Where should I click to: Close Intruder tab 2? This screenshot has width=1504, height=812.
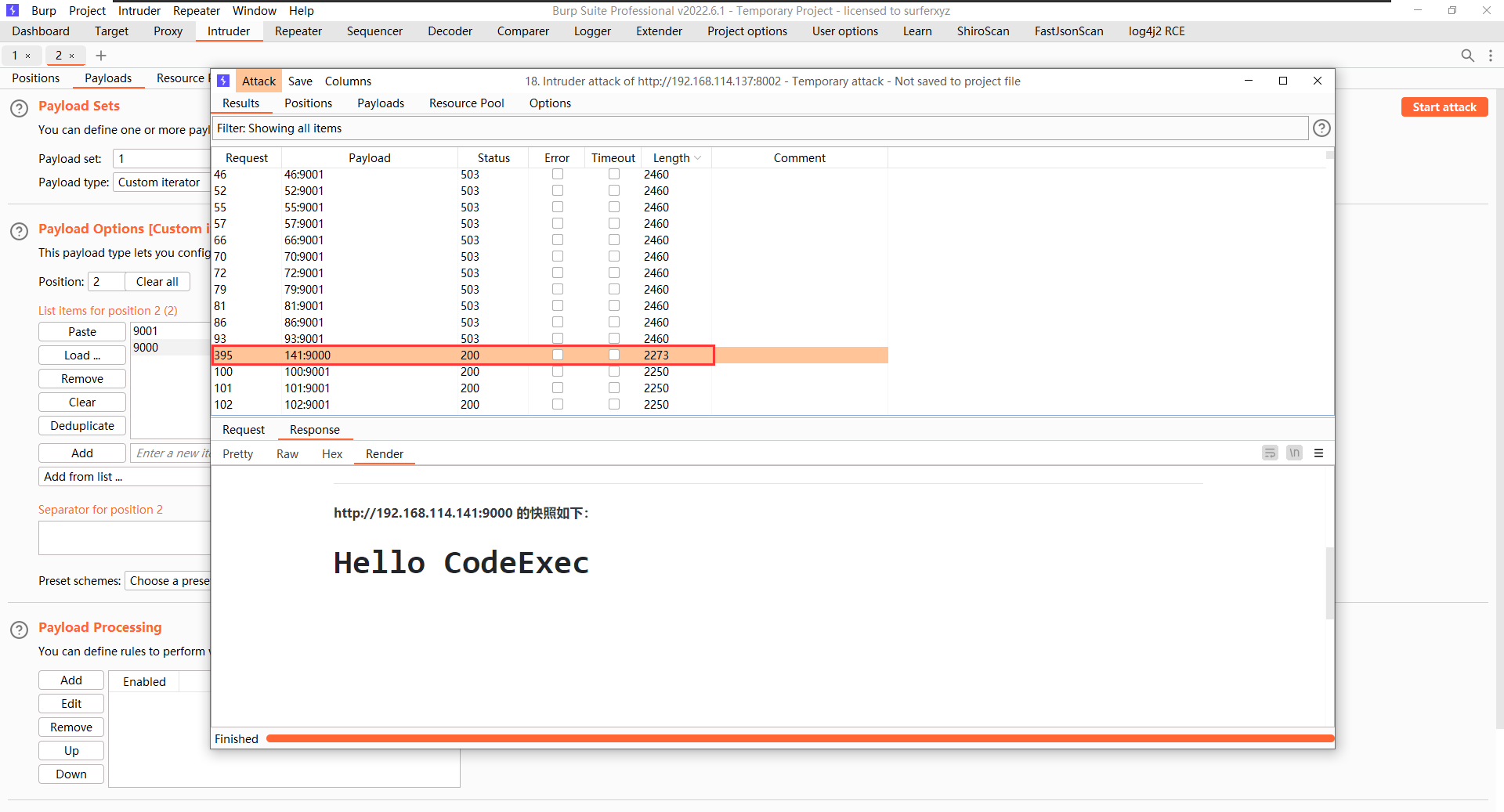coord(72,56)
